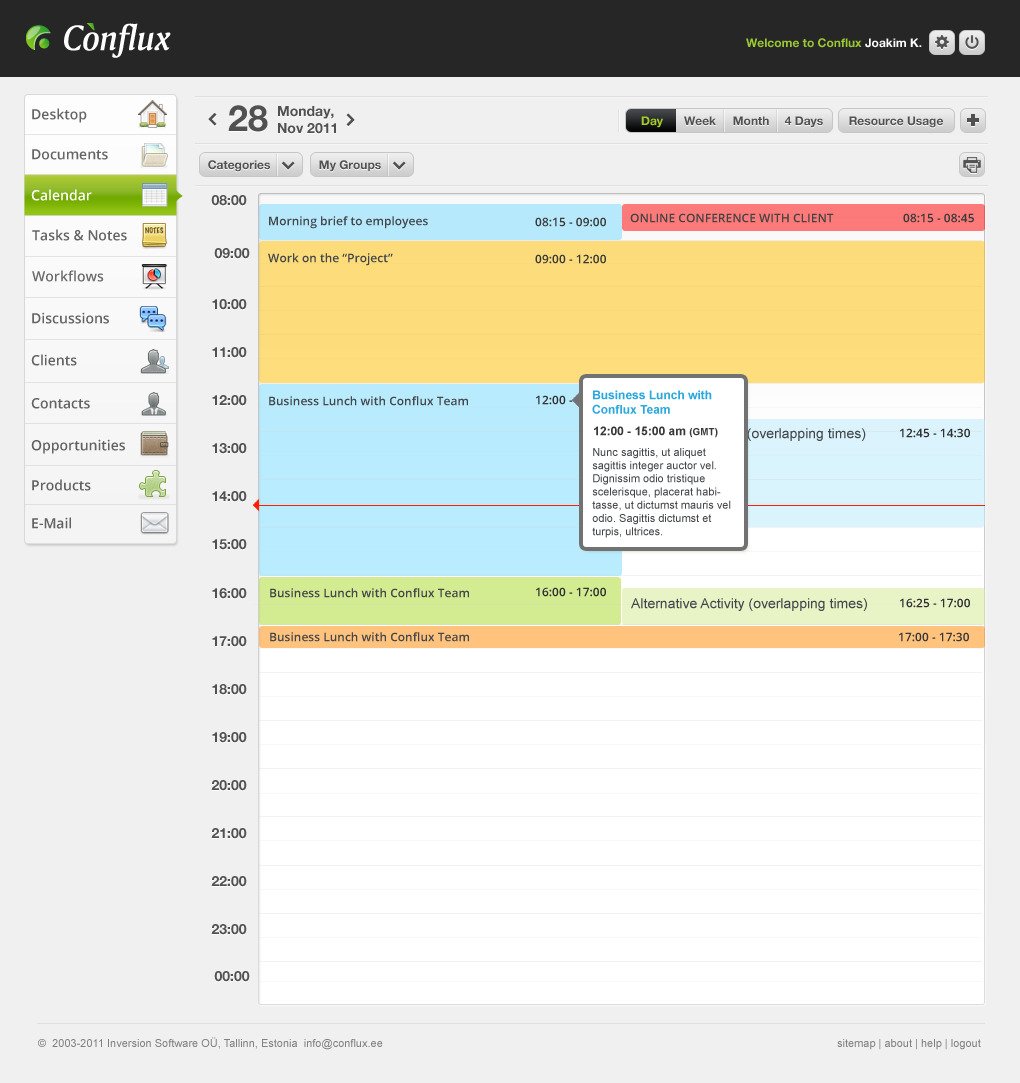
Task: Open Discussions menu item
Action: 101,318
